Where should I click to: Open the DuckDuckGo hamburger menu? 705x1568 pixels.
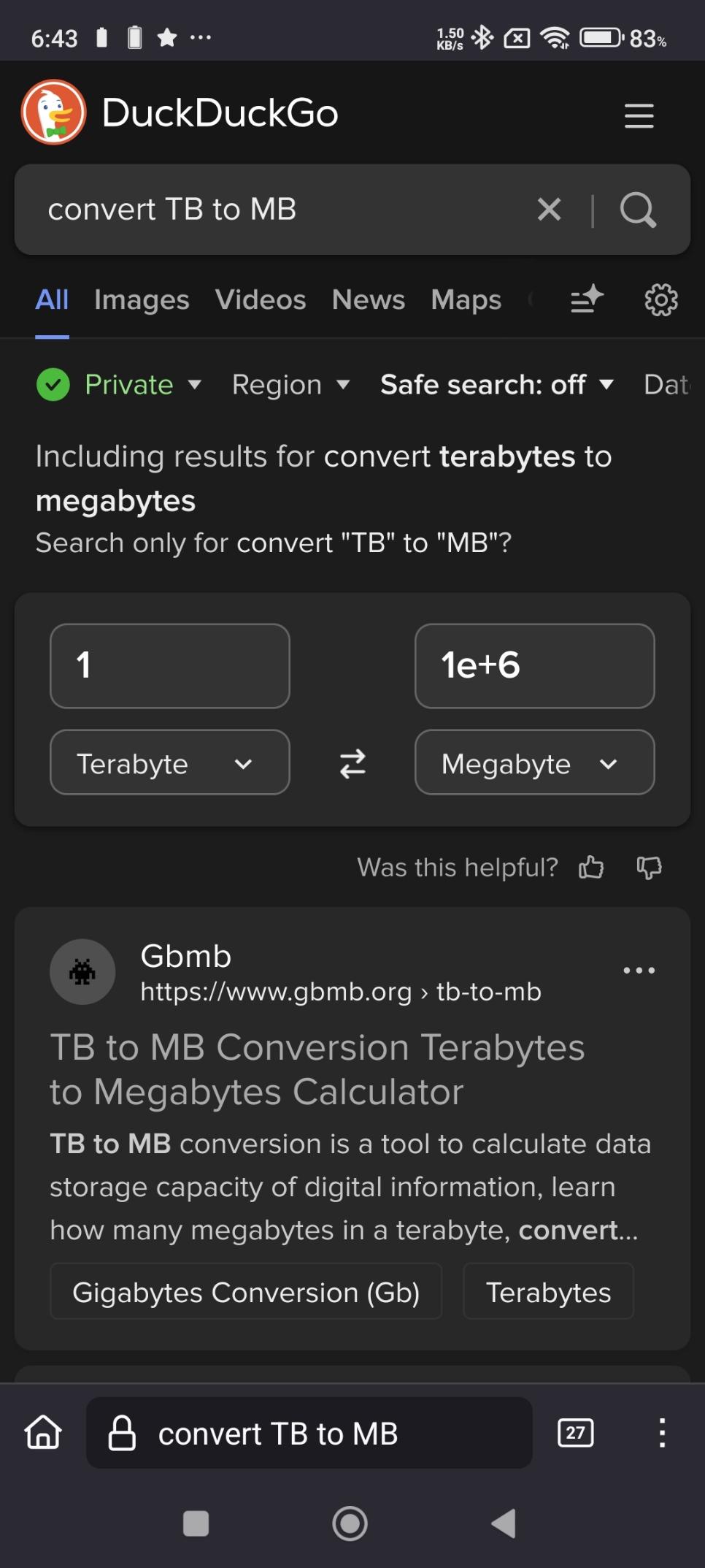[639, 115]
